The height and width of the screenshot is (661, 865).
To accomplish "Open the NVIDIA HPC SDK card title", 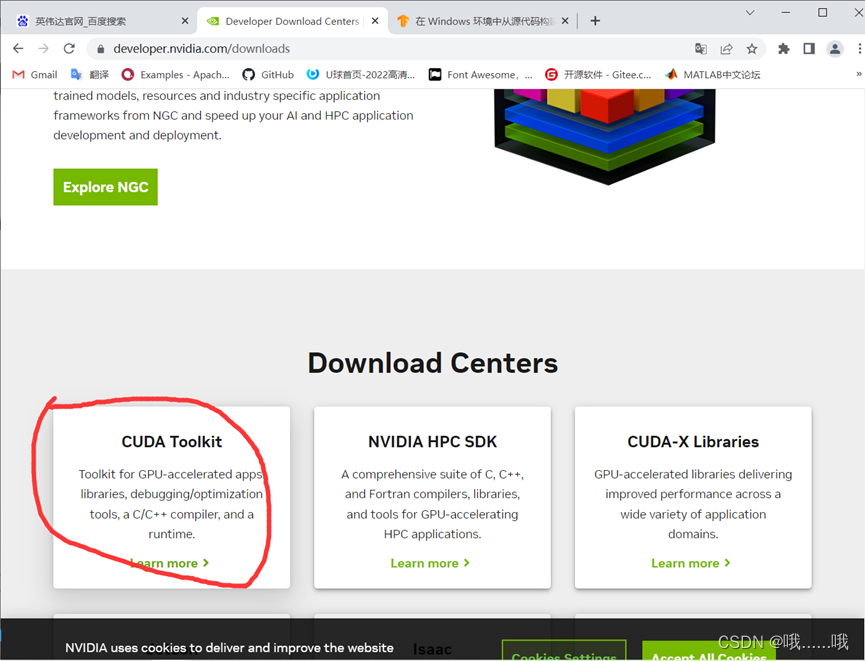I will click(x=432, y=442).
